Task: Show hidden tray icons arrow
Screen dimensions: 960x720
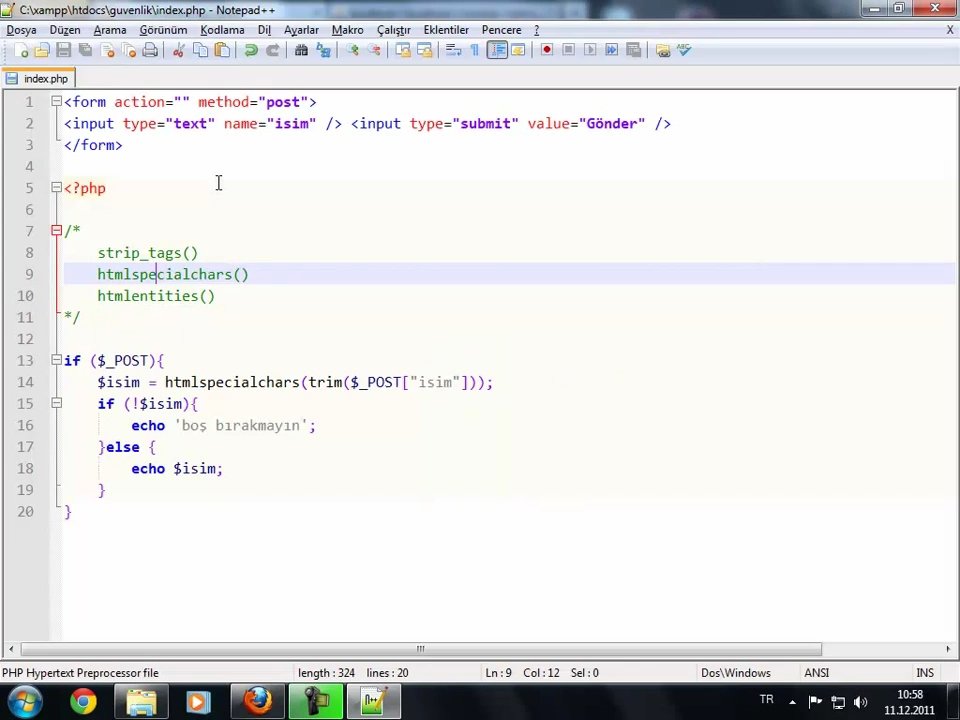Action: pyautogui.click(x=792, y=702)
